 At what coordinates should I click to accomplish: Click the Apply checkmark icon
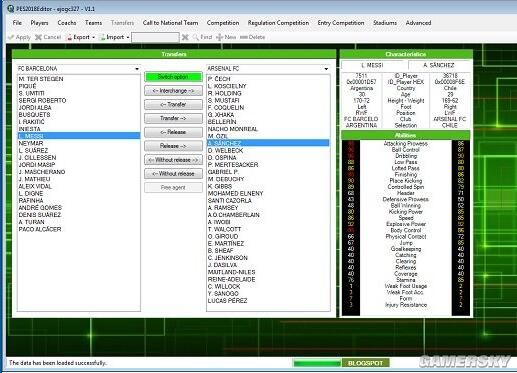point(11,37)
